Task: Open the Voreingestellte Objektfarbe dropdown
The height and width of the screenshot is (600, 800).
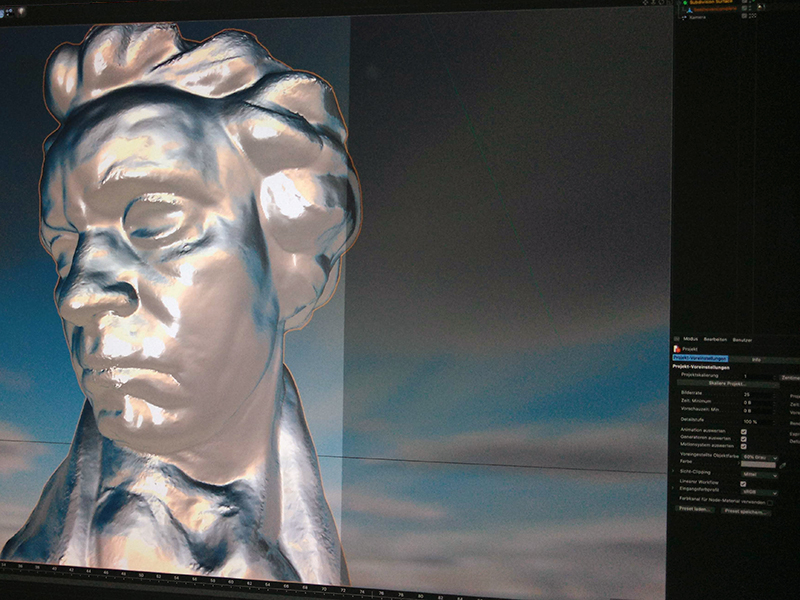Action: (x=759, y=456)
